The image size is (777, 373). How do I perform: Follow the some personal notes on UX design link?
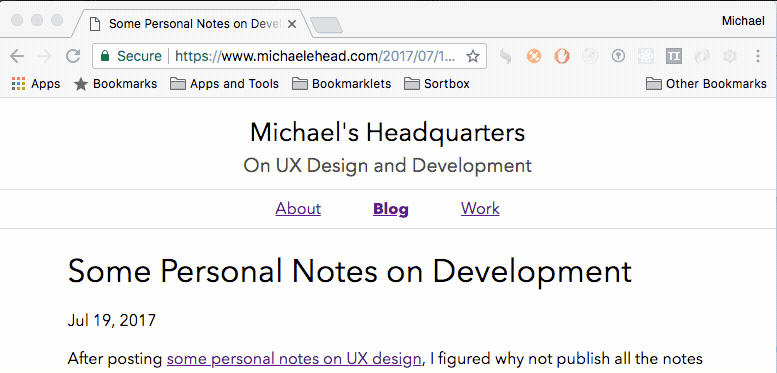[294, 359]
